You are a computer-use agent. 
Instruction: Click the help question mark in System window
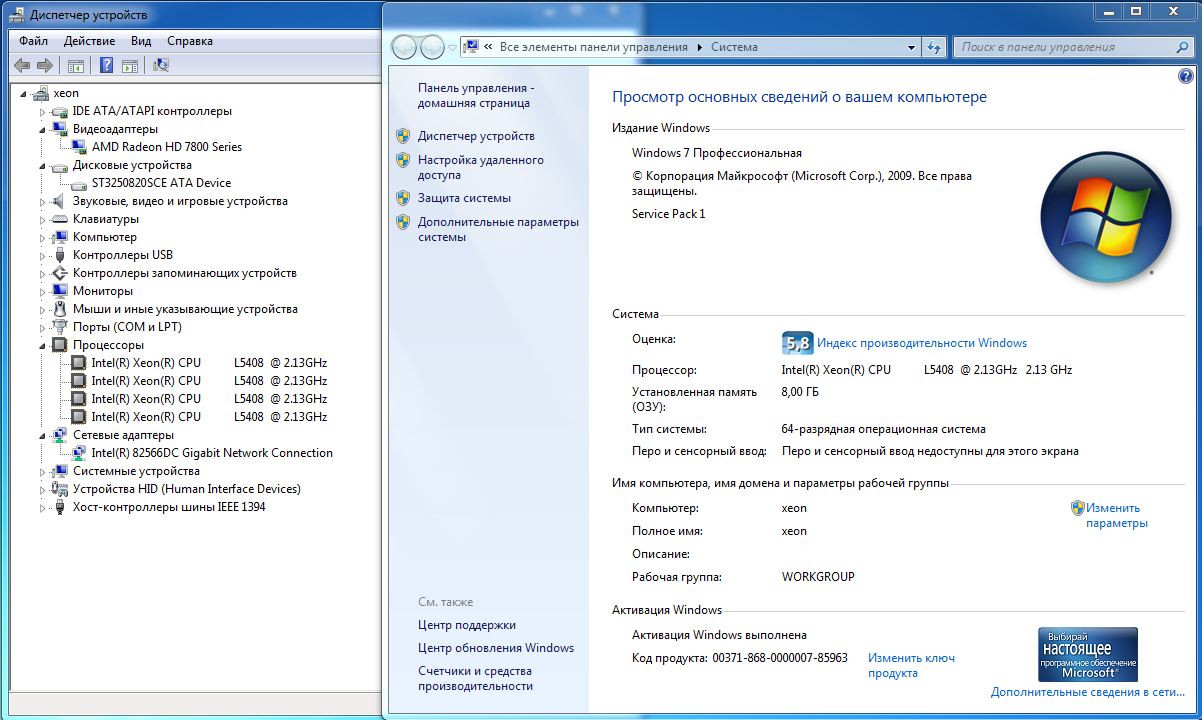(1186, 76)
